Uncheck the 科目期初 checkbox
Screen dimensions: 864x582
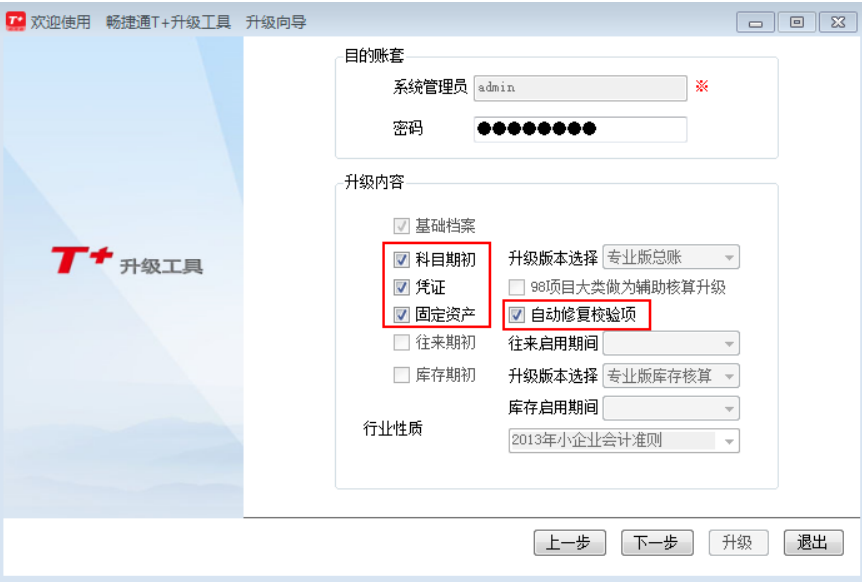pos(401,259)
